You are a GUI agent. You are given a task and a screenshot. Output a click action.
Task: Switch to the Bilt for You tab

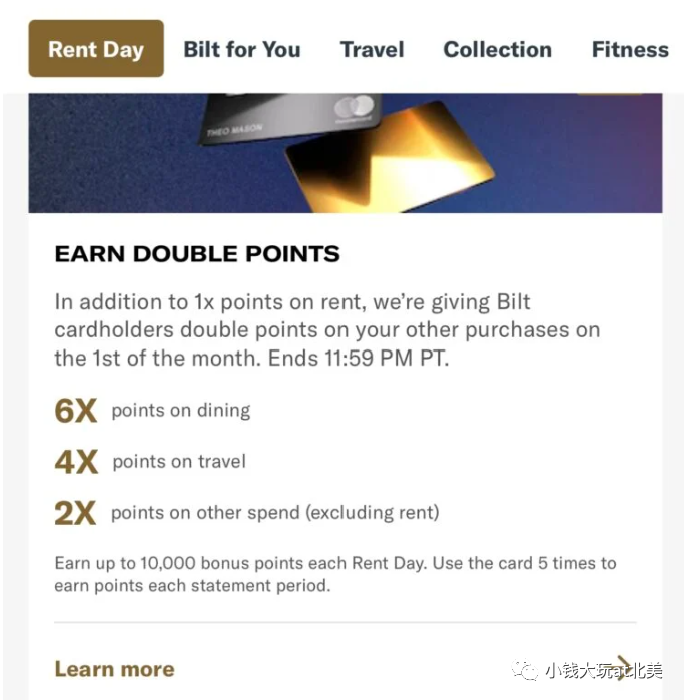(x=242, y=49)
